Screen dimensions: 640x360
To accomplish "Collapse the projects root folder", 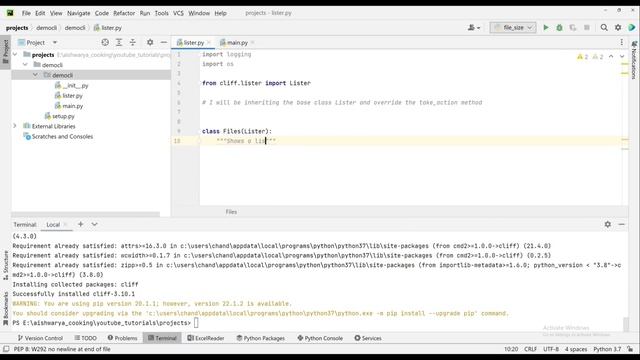I will pyautogui.click(x=15, y=54).
